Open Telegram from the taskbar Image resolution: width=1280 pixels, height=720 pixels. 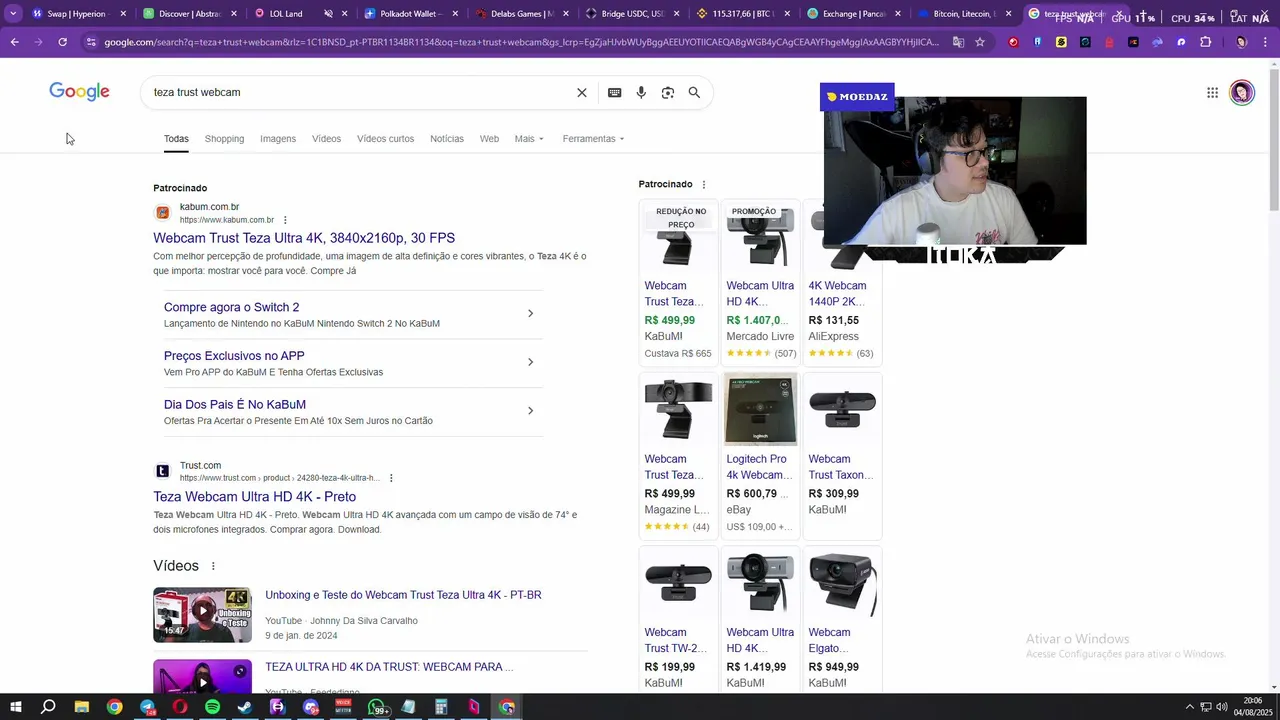pyautogui.click(x=148, y=707)
